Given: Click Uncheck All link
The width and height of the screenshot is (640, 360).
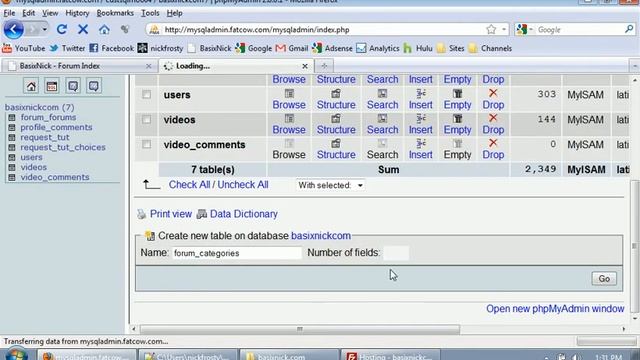Looking at the screenshot, I should pyautogui.click(x=243, y=185).
